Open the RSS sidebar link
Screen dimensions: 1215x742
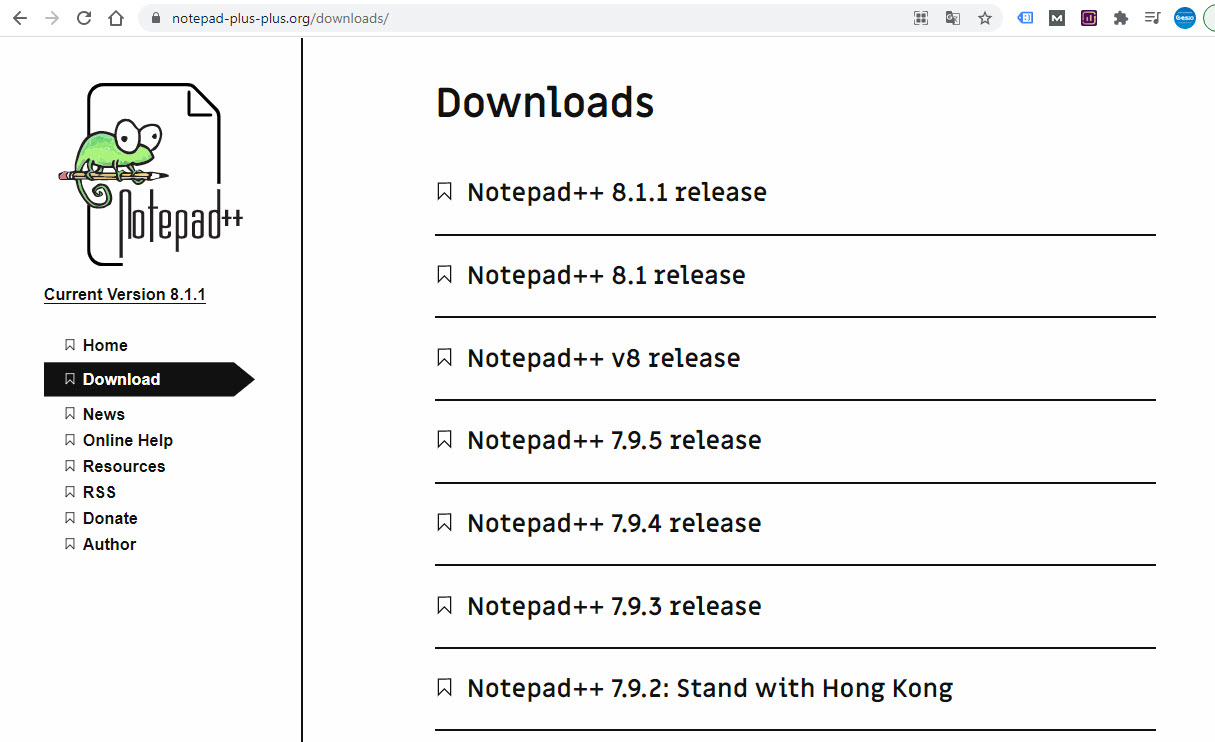tap(99, 492)
